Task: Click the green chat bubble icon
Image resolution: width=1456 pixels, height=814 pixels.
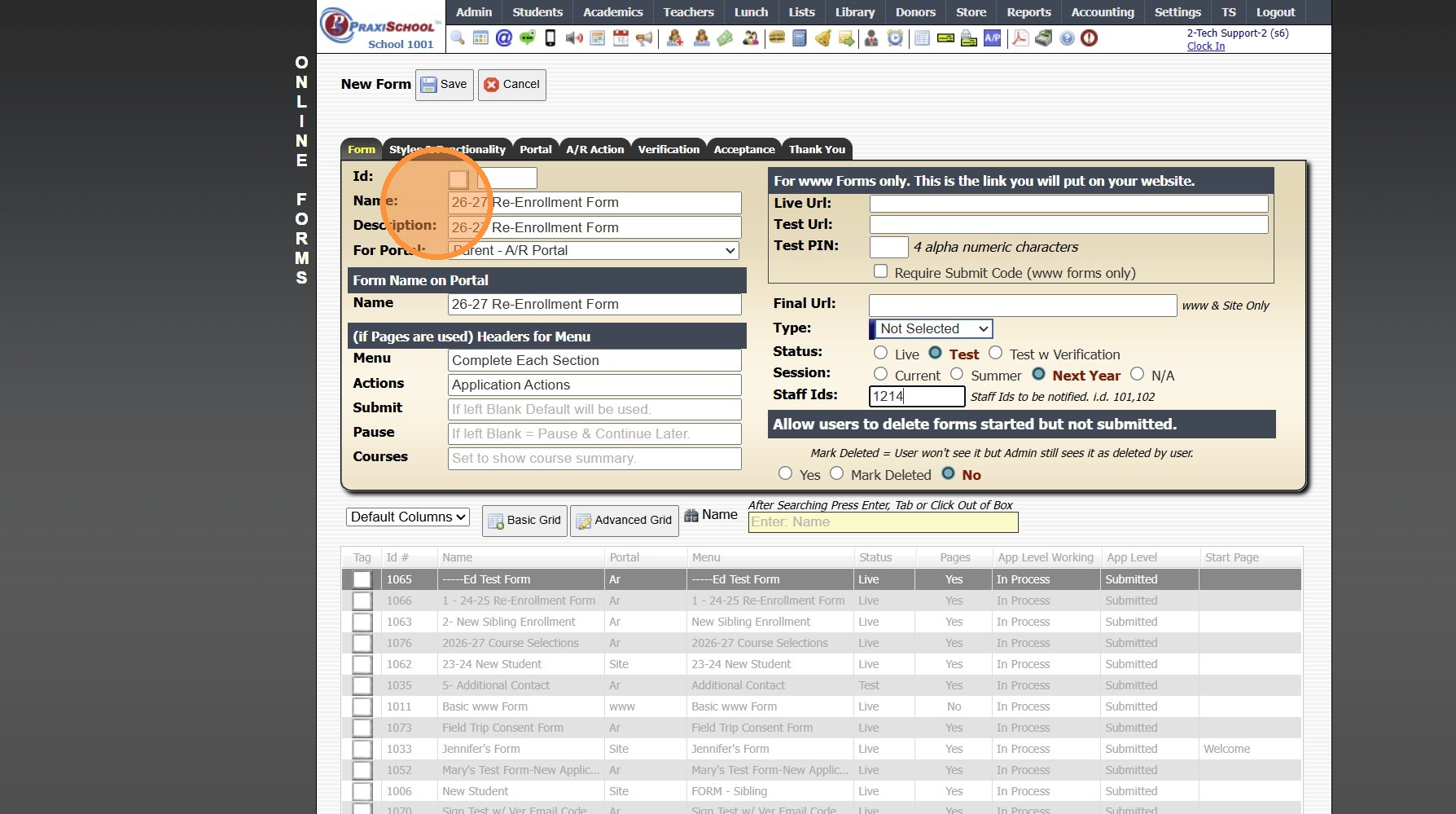Action: point(528,38)
